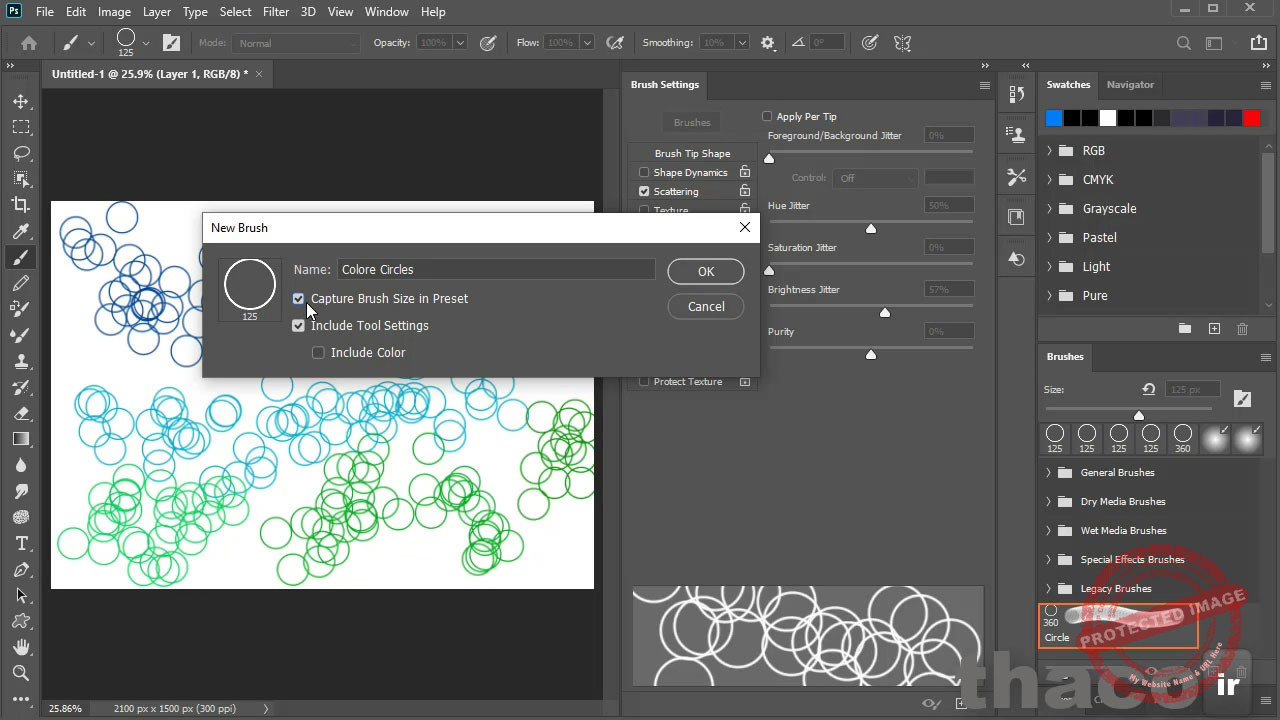Select the Horizontal Type tool

tap(21, 543)
